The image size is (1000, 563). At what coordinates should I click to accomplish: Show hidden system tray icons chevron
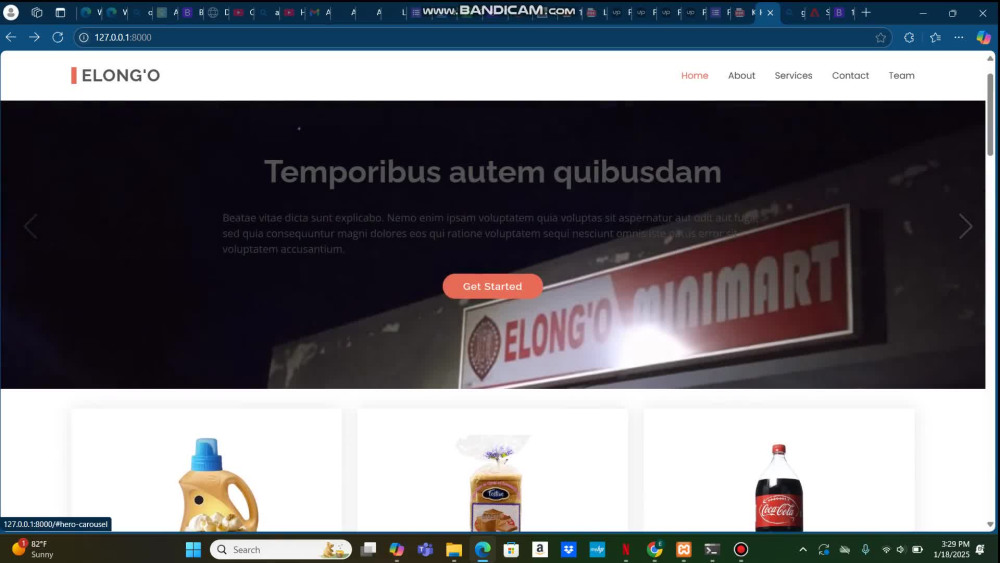point(803,550)
